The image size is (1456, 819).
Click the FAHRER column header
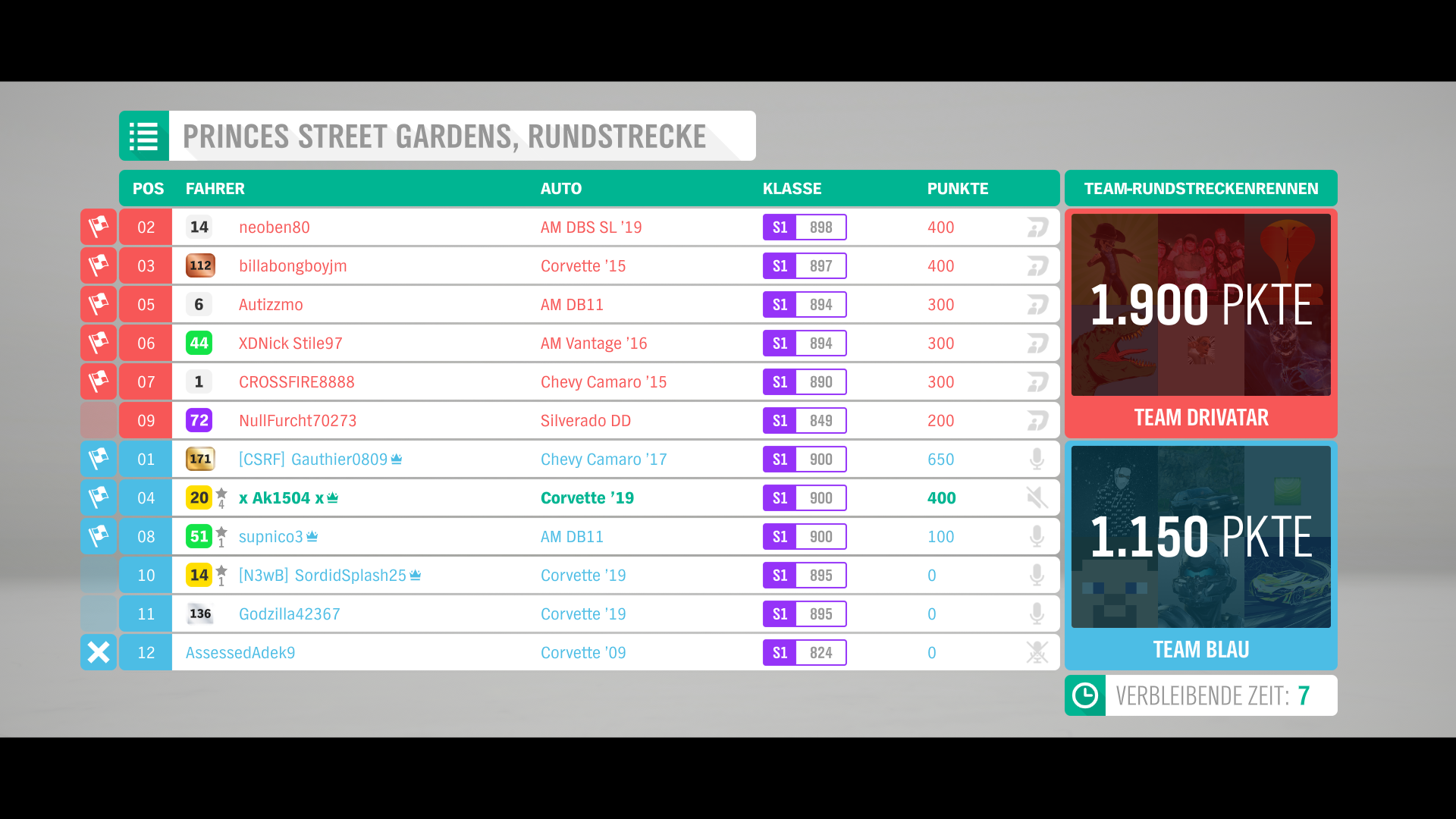click(215, 189)
